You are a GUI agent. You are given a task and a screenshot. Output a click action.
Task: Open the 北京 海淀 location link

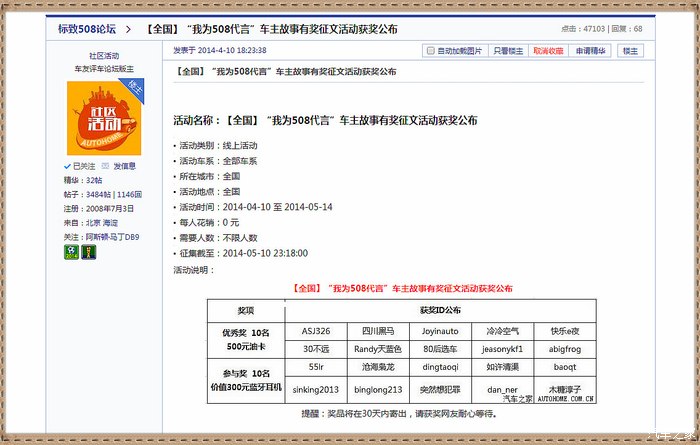101,222
